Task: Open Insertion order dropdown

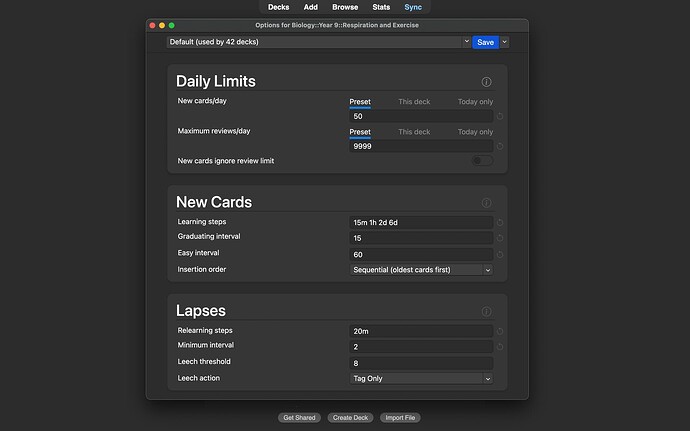Action: coord(421,270)
